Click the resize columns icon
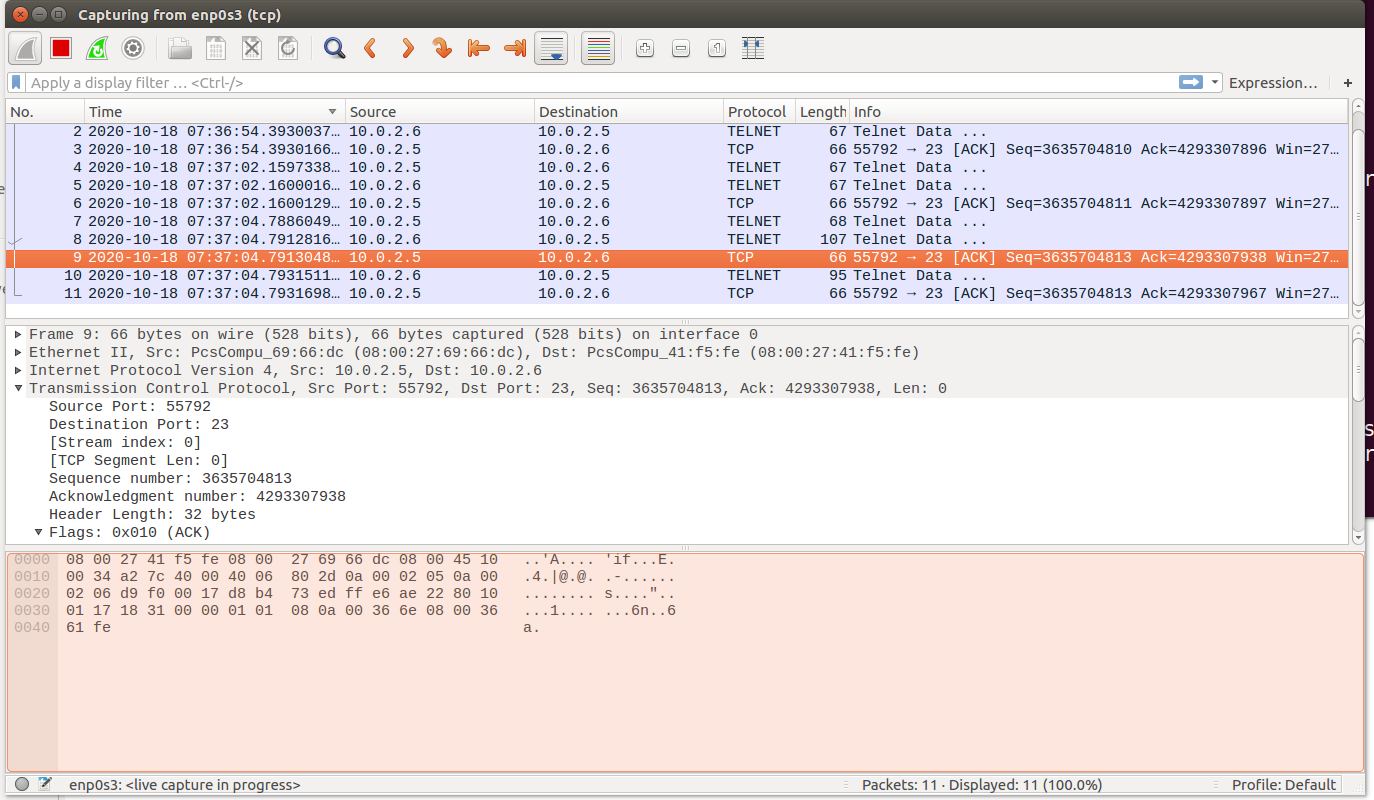Viewport: 1374px width, 800px height. click(753, 48)
